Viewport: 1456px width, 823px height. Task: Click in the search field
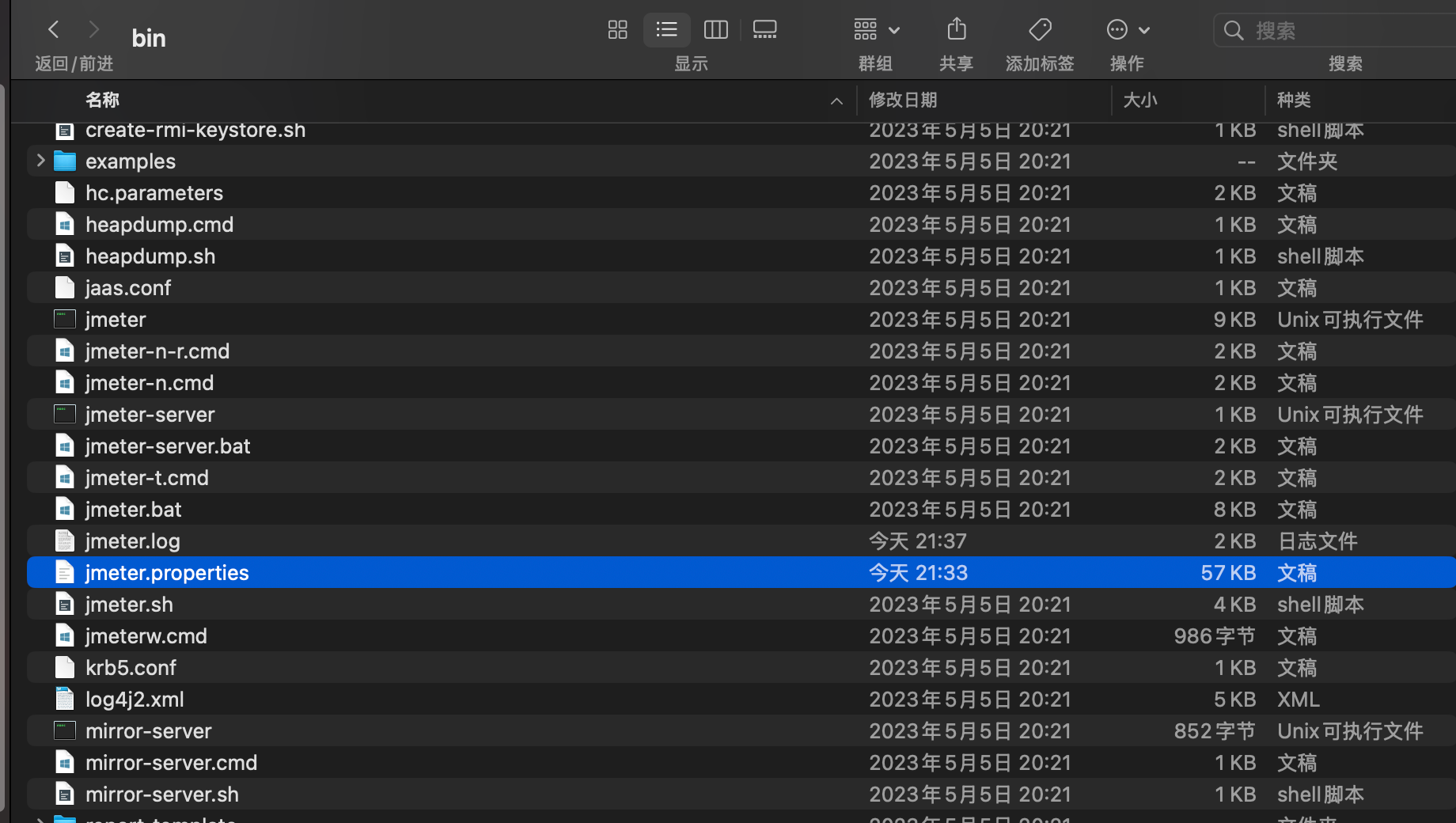click(x=1345, y=31)
